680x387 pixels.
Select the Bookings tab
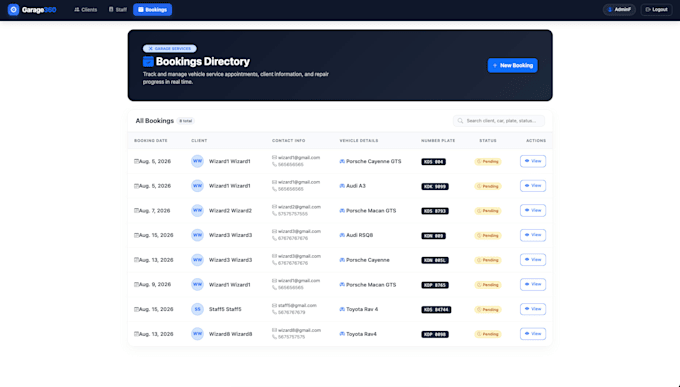click(152, 10)
